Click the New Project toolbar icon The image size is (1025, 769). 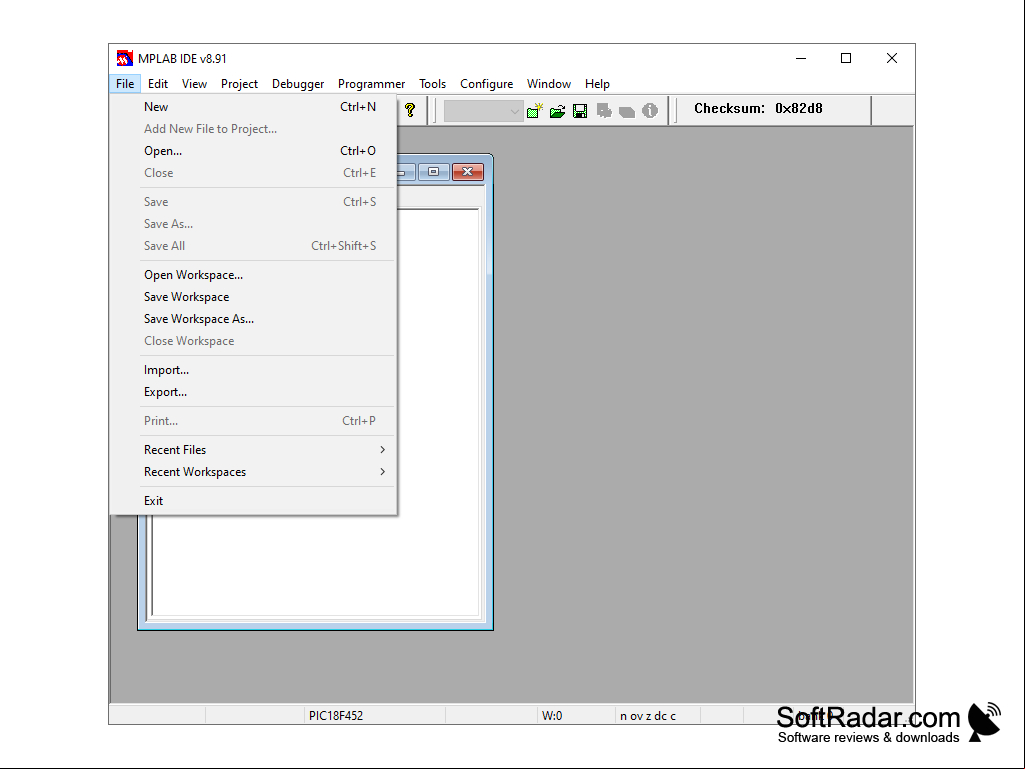(x=535, y=111)
